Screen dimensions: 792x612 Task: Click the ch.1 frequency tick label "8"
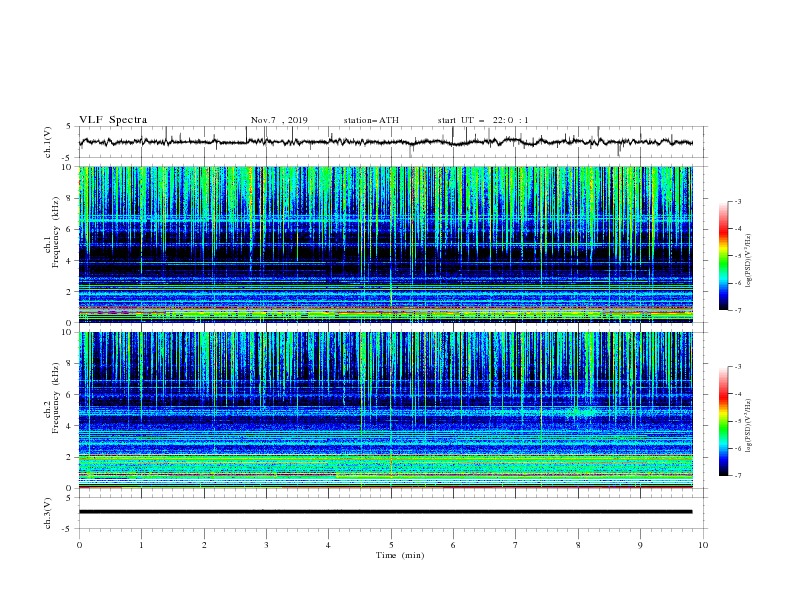point(69,198)
